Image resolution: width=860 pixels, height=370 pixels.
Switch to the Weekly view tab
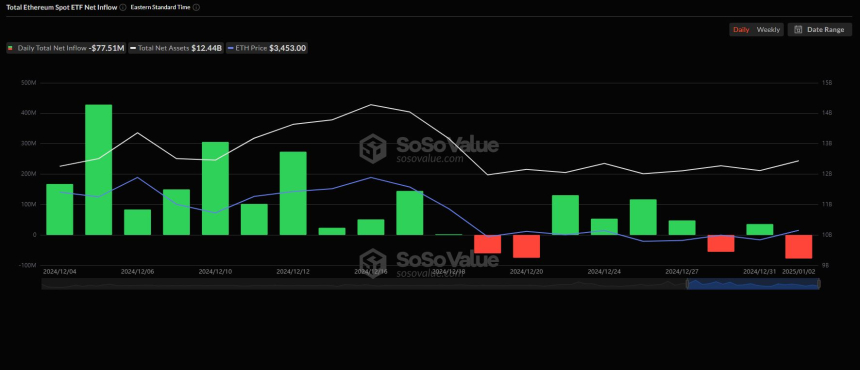pos(768,30)
